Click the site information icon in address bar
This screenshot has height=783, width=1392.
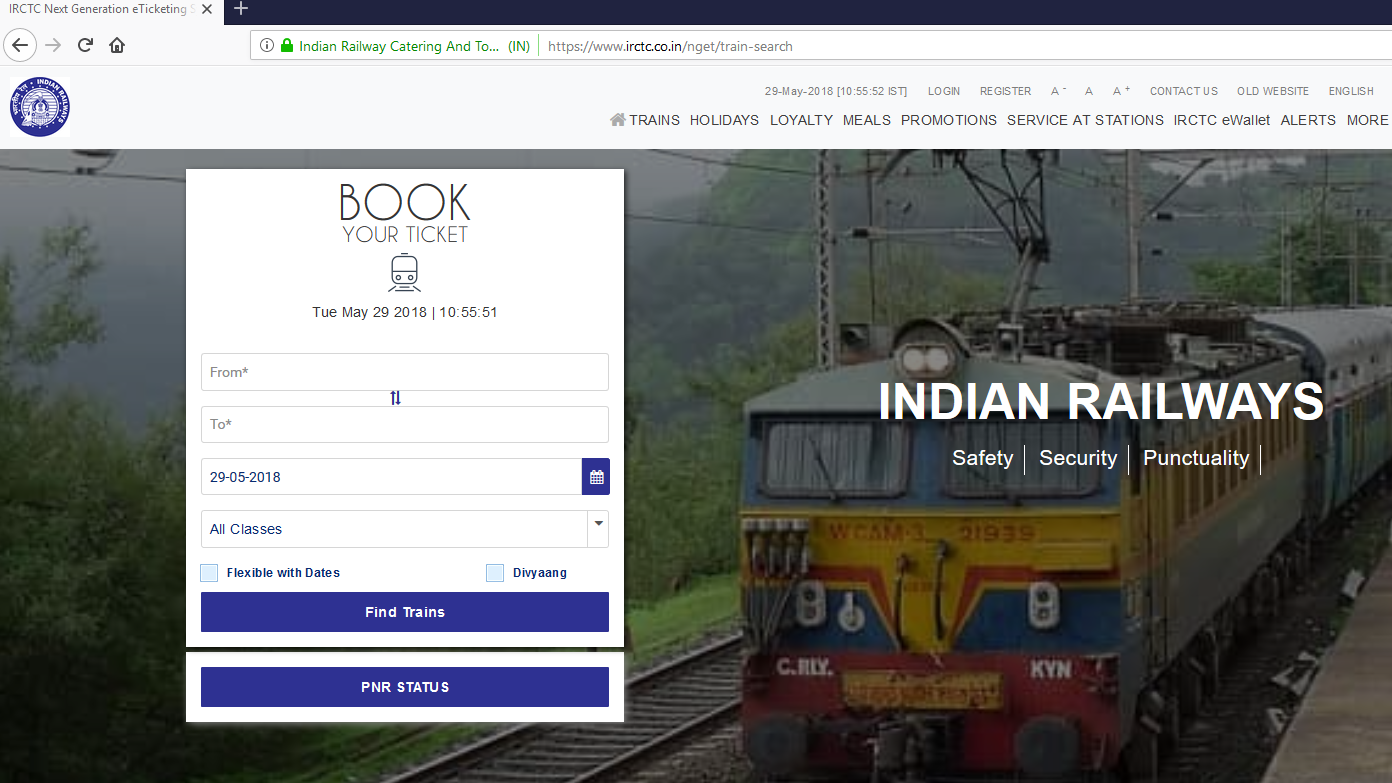267,46
